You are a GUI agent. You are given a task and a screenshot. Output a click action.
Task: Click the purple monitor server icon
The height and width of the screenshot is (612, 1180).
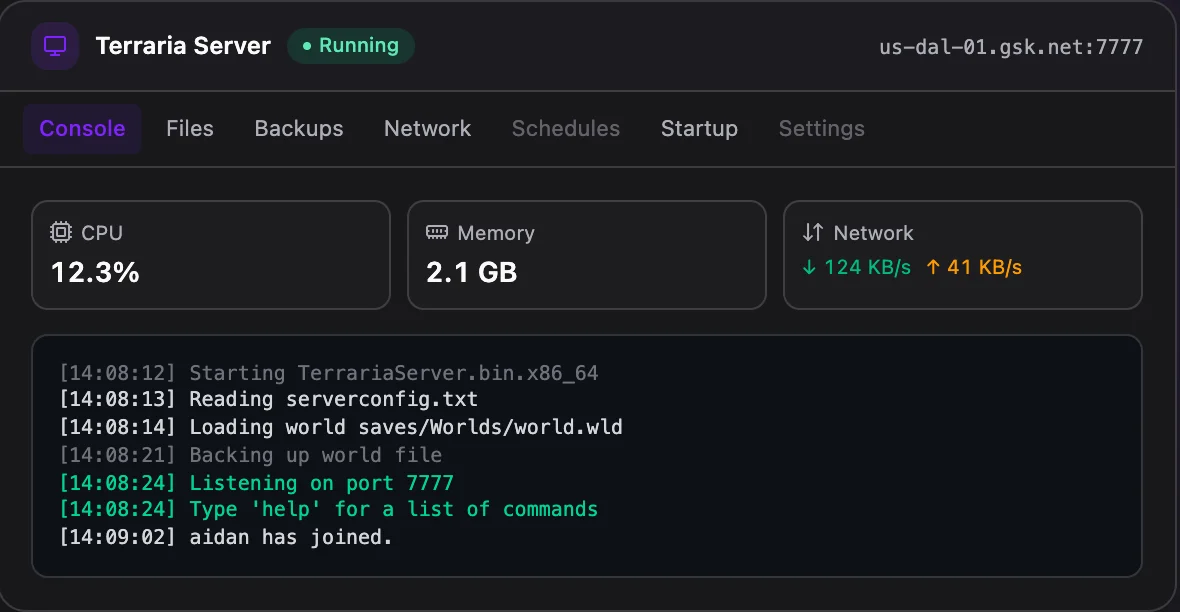click(x=55, y=46)
